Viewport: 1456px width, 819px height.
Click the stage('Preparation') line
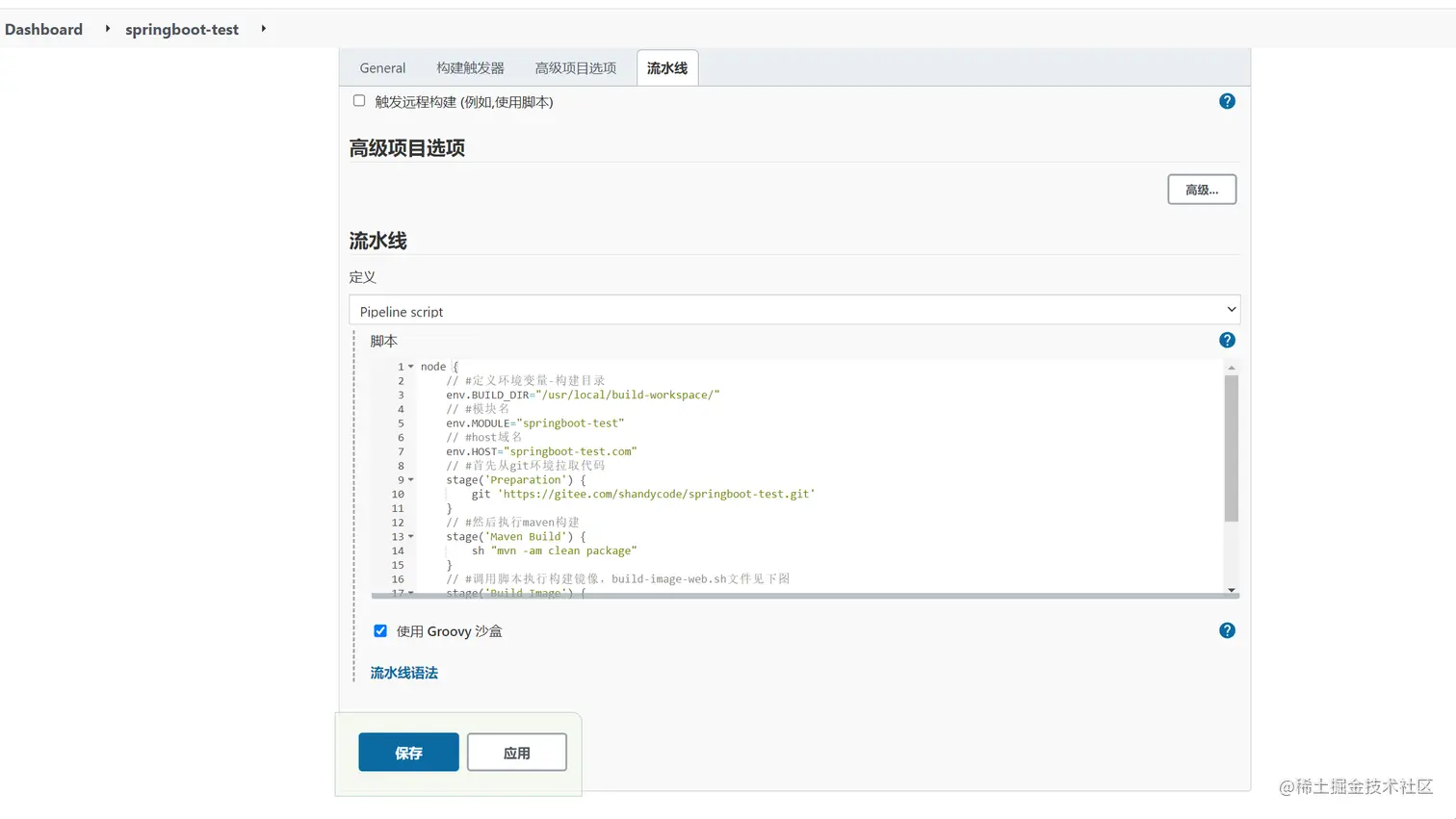pyautogui.click(x=515, y=480)
